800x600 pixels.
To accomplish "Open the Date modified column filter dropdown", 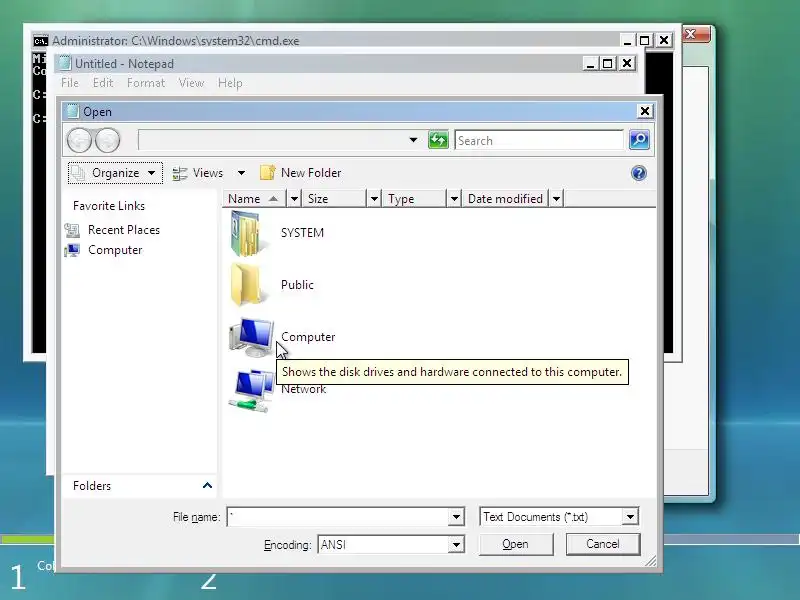I will tap(556, 198).
